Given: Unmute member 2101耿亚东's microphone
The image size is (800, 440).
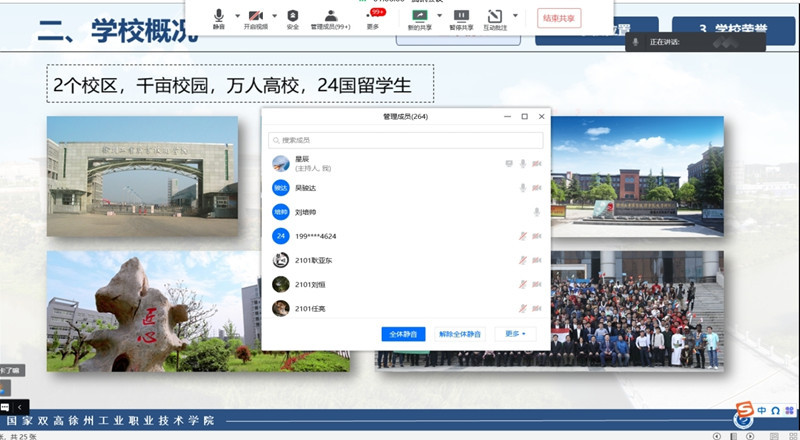Looking at the screenshot, I should tap(522, 260).
